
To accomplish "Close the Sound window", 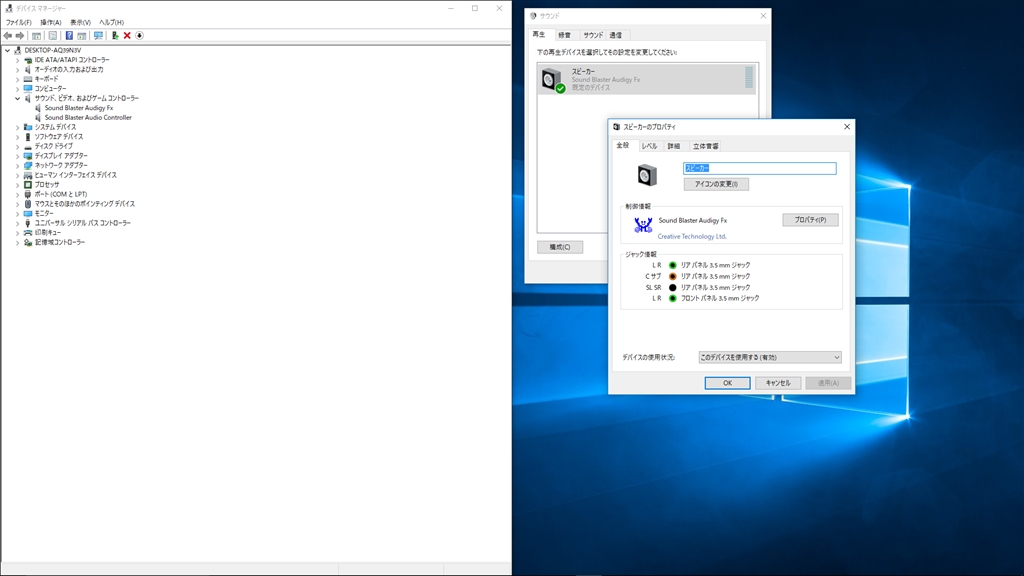I will point(763,16).
